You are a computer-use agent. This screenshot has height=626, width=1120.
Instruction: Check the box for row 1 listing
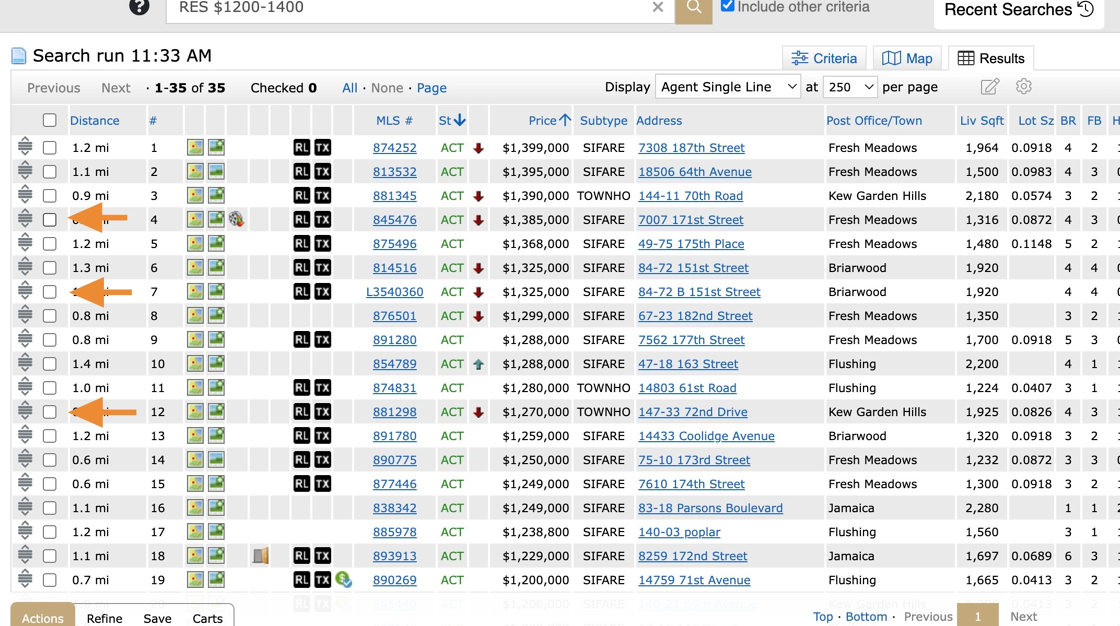tap(49, 148)
